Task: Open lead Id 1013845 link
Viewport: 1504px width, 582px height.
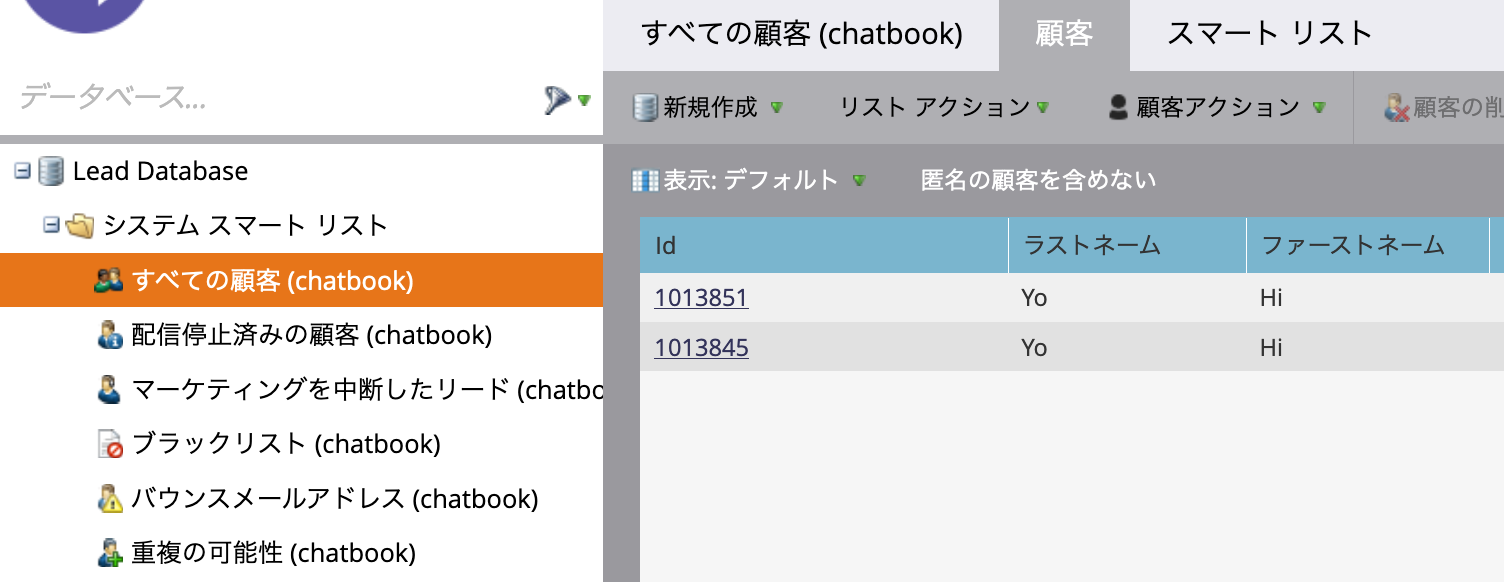Action: point(701,347)
